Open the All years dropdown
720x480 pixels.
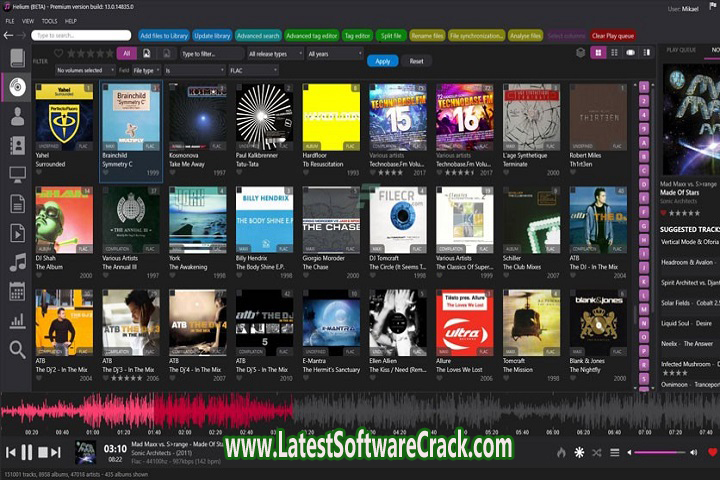[333, 53]
